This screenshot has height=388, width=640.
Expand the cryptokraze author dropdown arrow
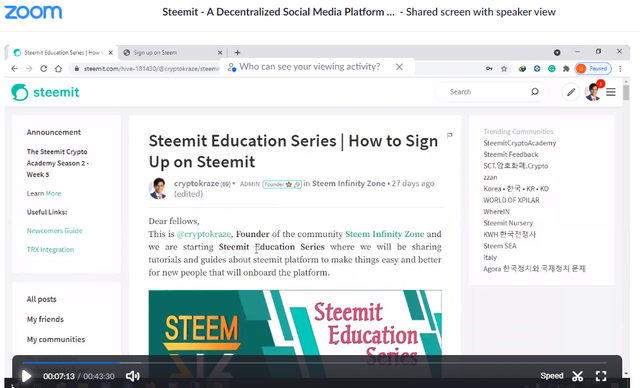point(234,184)
